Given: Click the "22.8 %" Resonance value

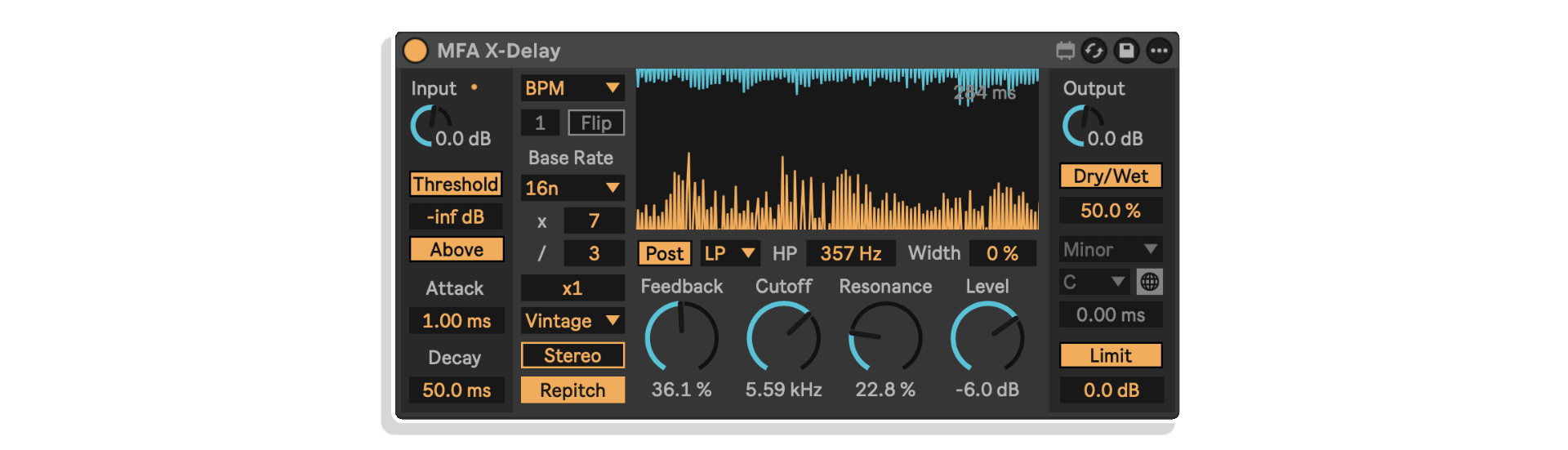Looking at the screenshot, I should 885,390.
